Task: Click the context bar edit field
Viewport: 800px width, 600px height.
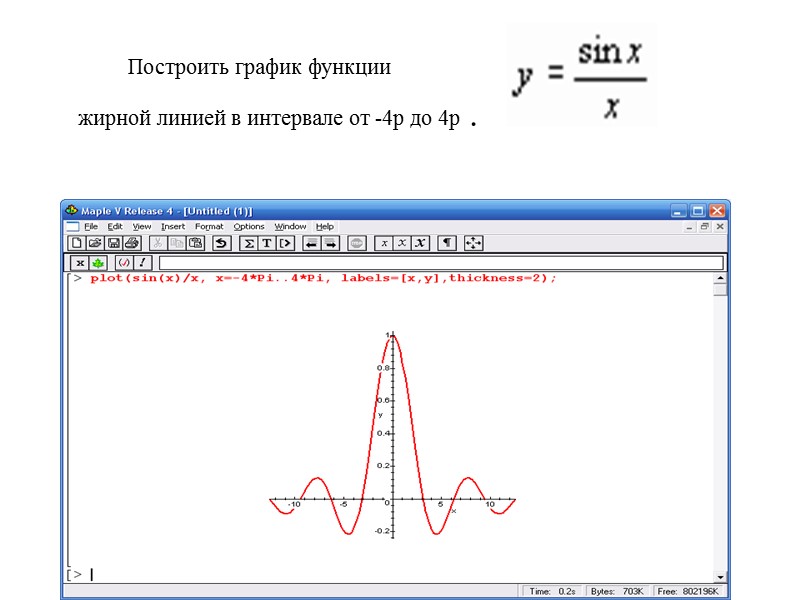Action: (441, 263)
